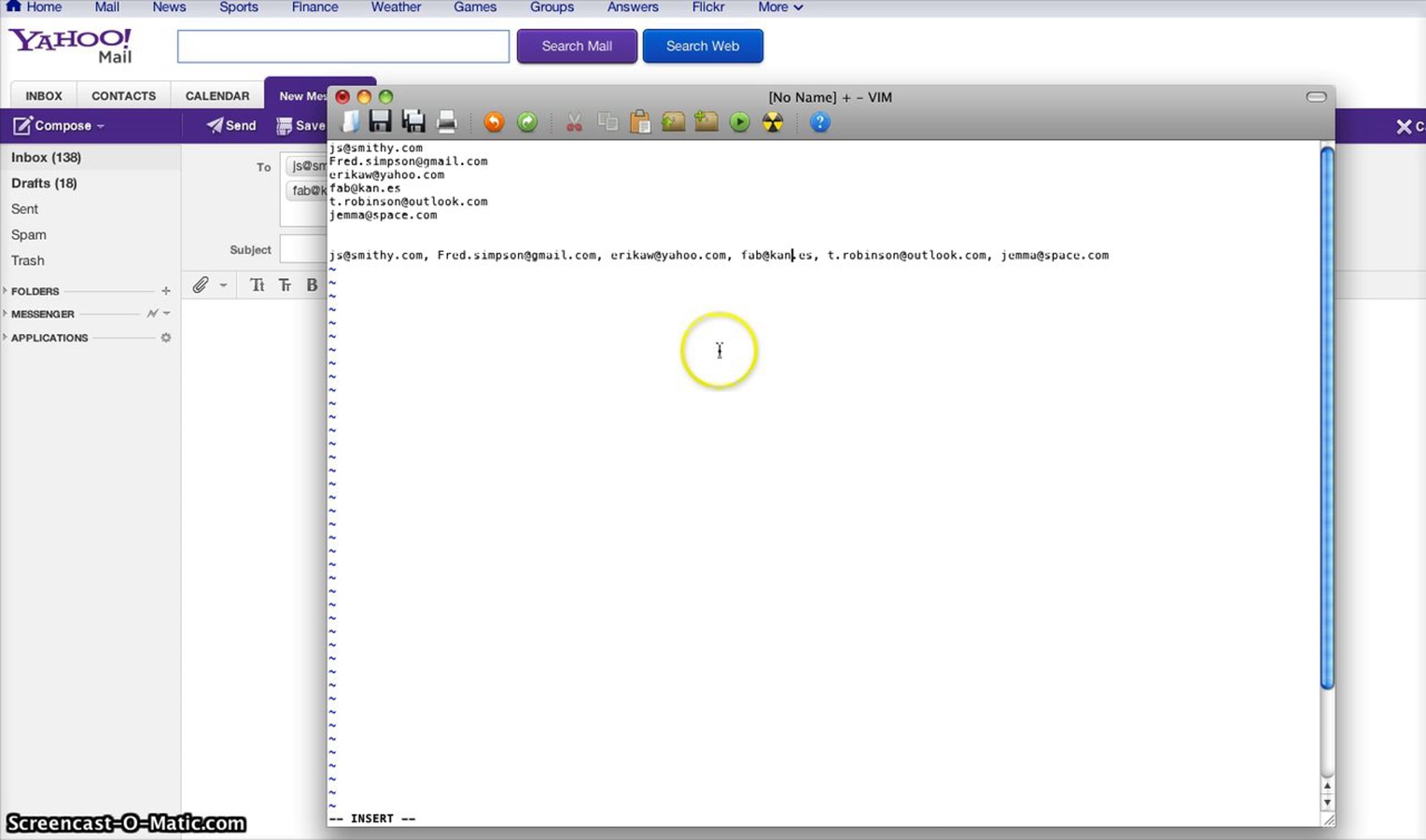The width and height of the screenshot is (1426, 840).
Task: Expand the FOLDERS section
Action: click(x=5, y=290)
